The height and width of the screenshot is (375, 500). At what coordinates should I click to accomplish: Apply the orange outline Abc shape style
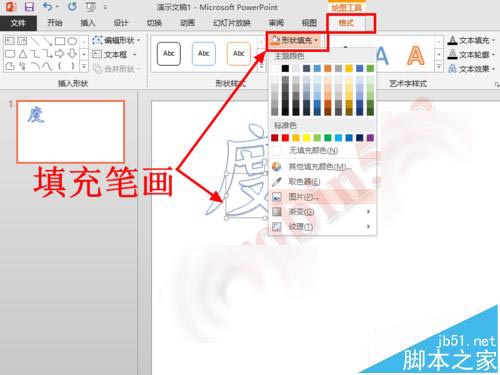pos(239,53)
